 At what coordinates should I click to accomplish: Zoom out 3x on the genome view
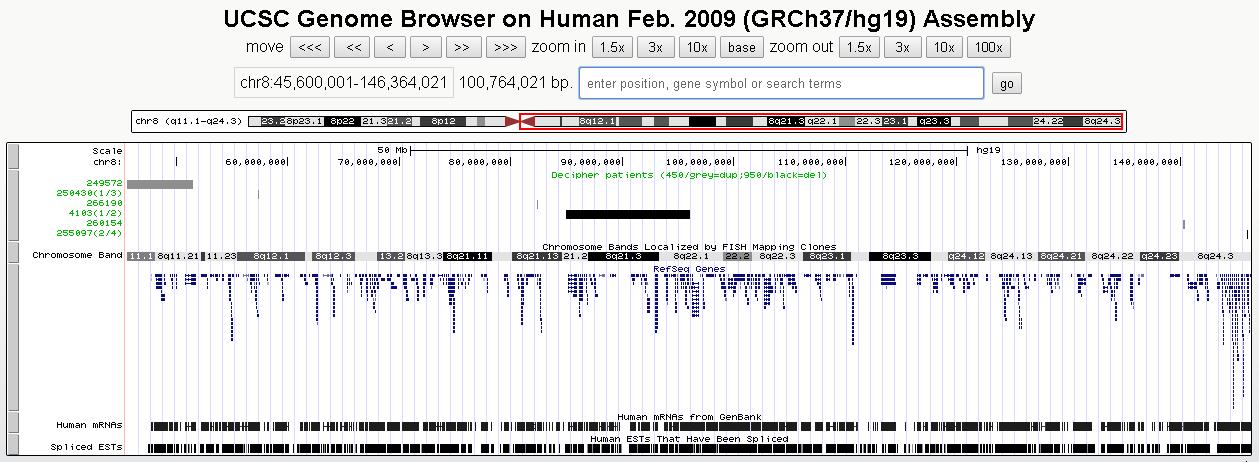[x=902, y=47]
